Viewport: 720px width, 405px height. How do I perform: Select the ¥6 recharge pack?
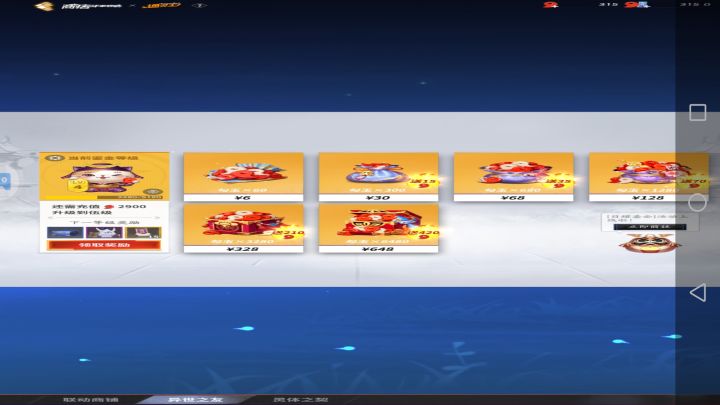pyautogui.click(x=243, y=177)
